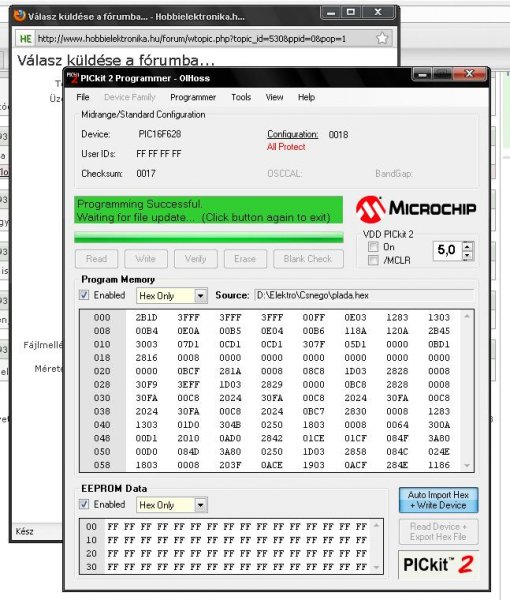Image resolution: width=510 pixels, height=600 pixels.
Task: Open the Device Family menu
Action: pos(130,97)
